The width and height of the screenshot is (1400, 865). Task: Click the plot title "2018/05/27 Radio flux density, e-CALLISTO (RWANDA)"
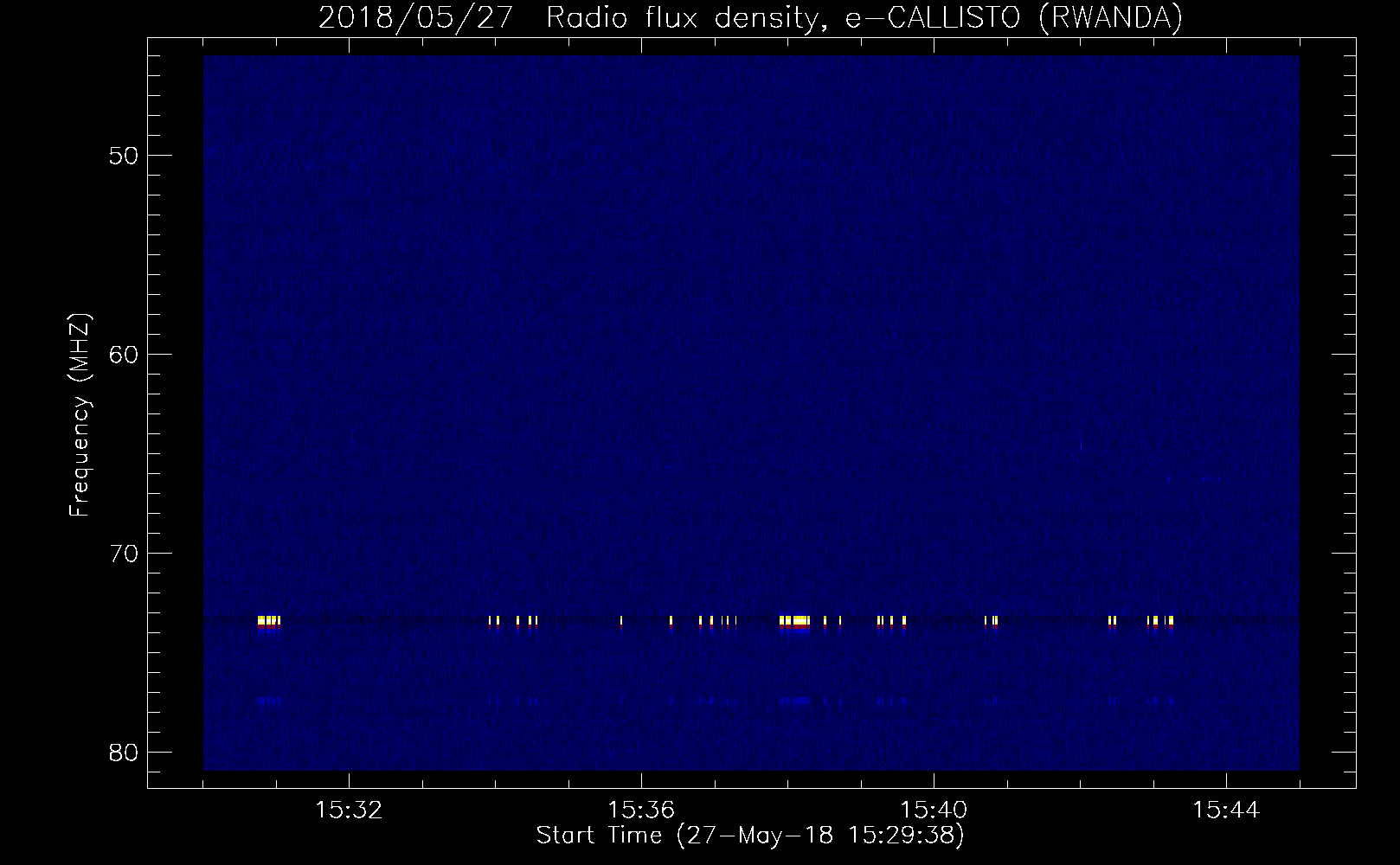coord(750,17)
